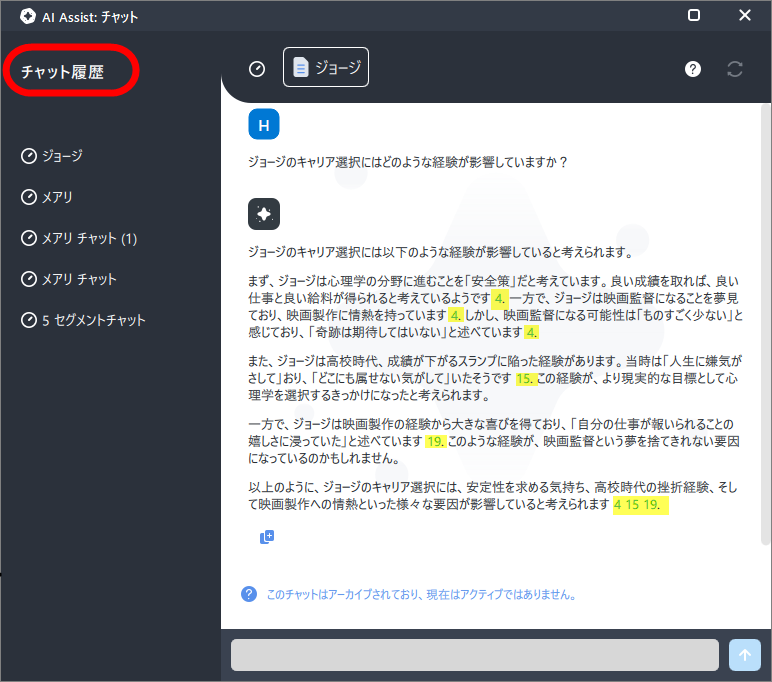
Task: Click the AI assistant sparkle avatar
Action: tap(264, 214)
